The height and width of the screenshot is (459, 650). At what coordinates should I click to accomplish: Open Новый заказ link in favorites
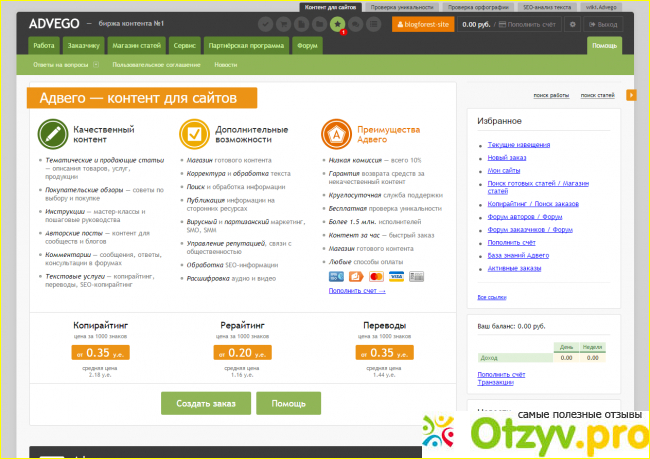click(x=504, y=158)
